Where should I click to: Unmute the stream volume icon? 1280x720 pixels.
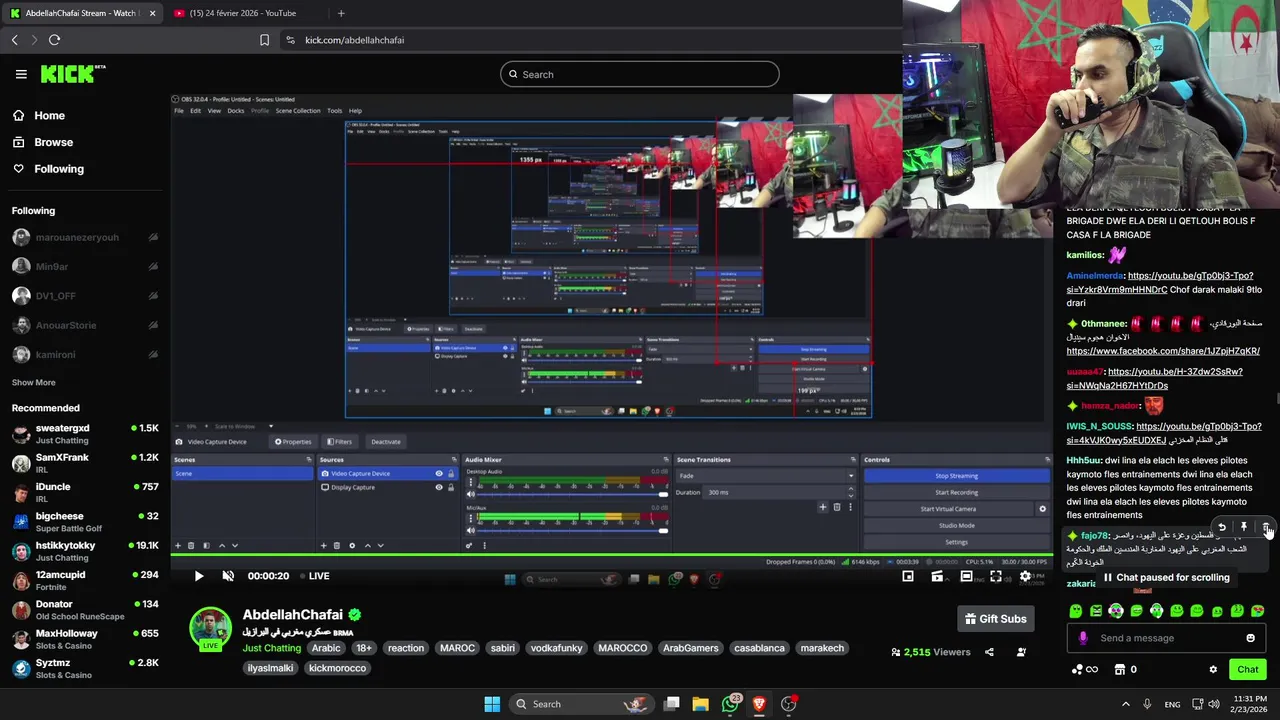[228, 576]
